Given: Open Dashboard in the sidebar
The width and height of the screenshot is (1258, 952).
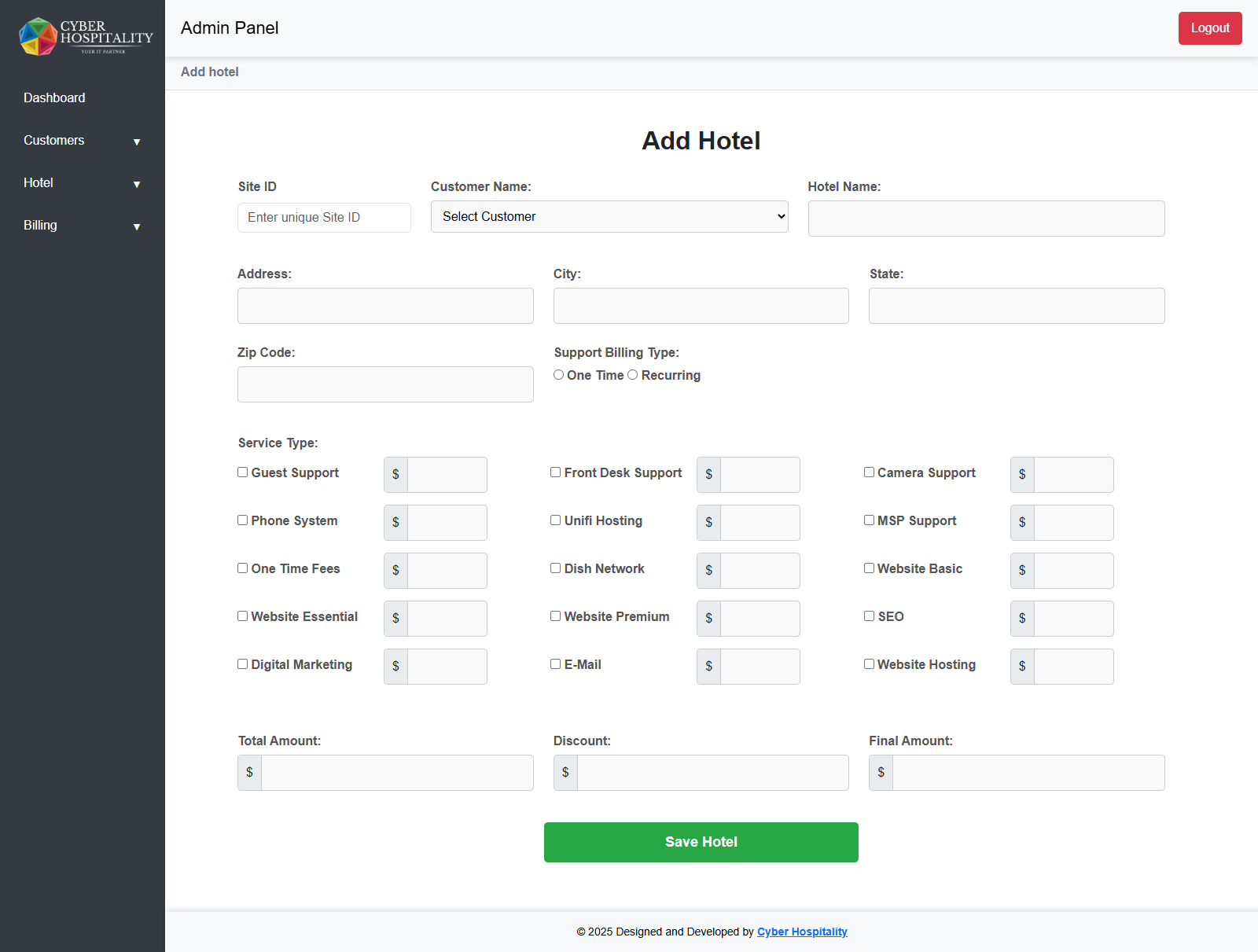Looking at the screenshot, I should click(54, 97).
